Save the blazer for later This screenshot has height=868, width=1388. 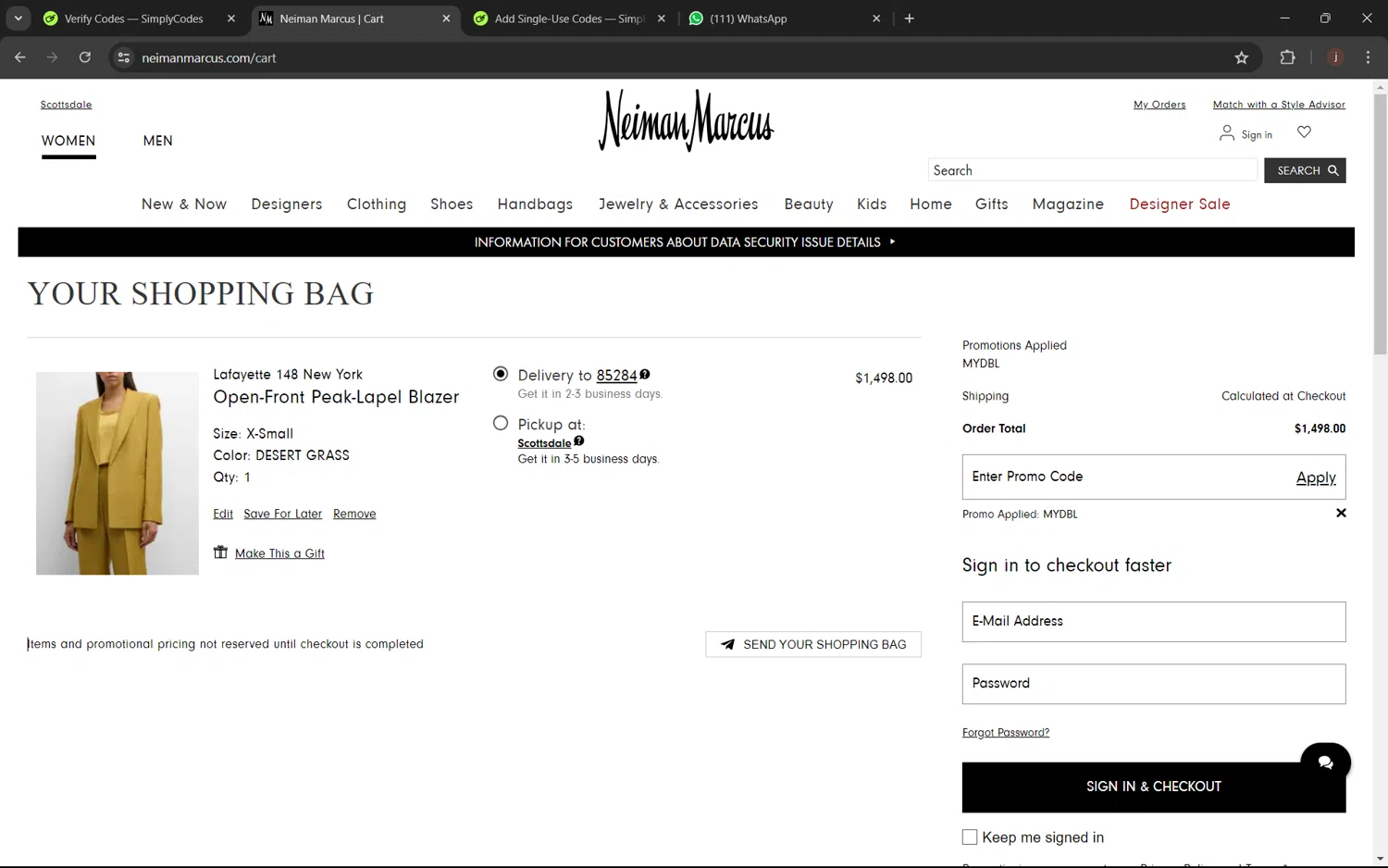pyautogui.click(x=283, y=515)
